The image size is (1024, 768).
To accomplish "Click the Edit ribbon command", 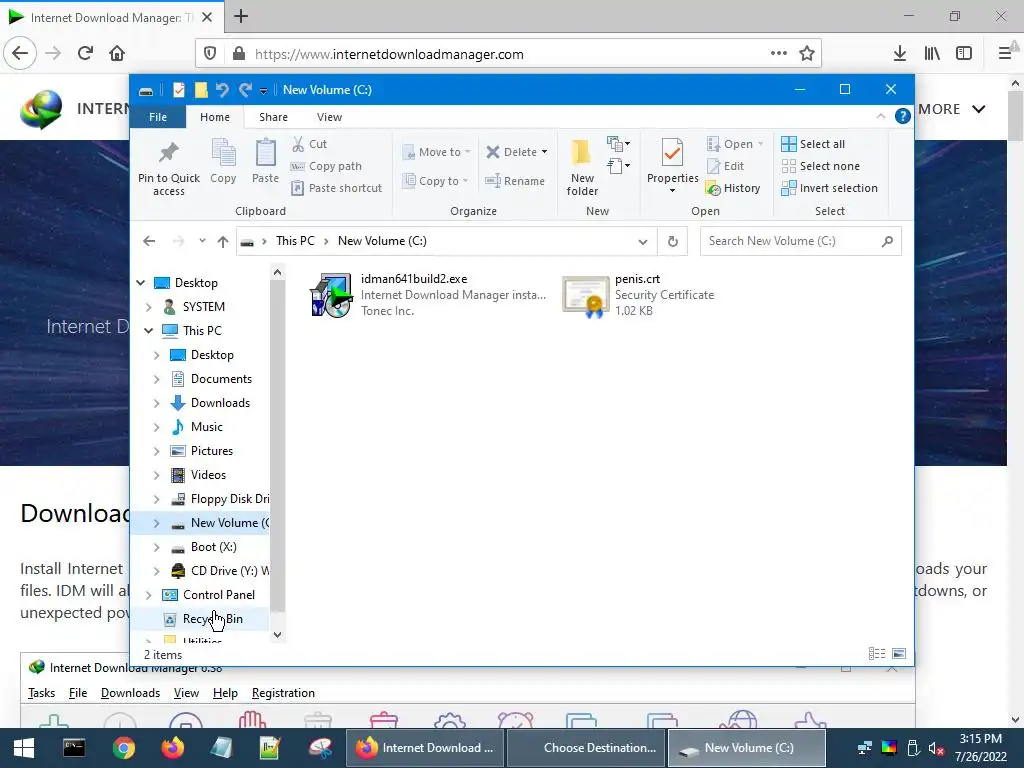I will (x=725, y=166).
